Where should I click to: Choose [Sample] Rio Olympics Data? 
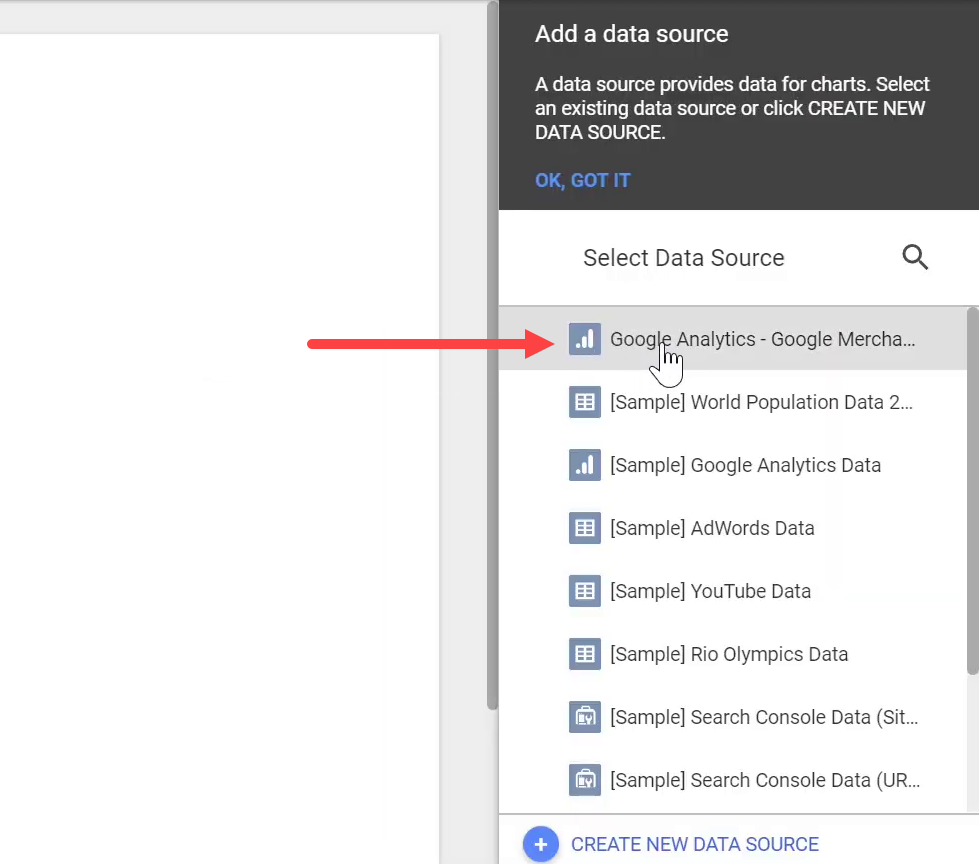click(729, 655)
